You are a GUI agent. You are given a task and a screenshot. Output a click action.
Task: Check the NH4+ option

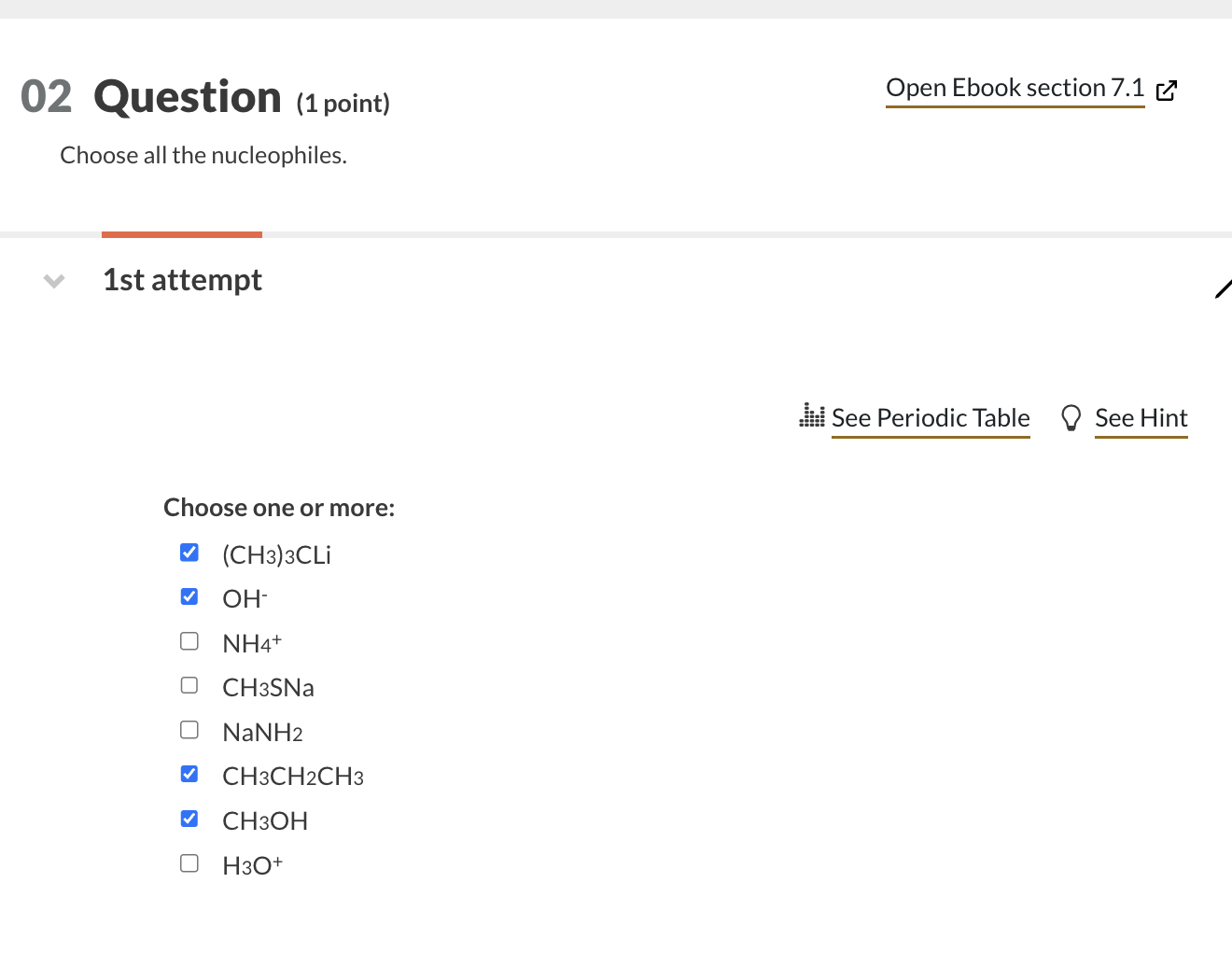[x=189, y=640]
